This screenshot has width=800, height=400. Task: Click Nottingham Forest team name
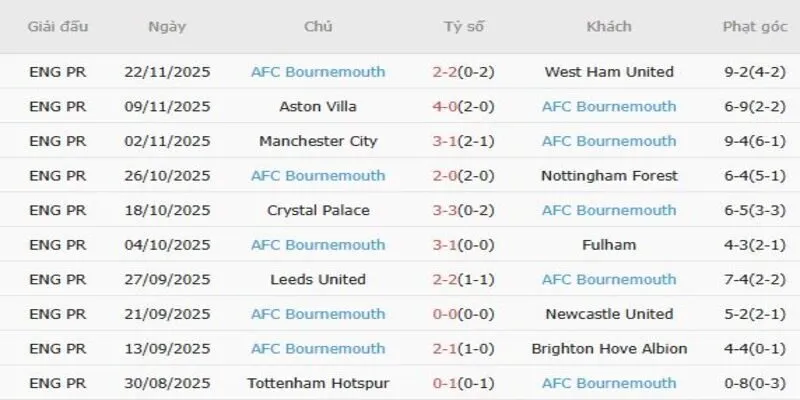[x=609, y=176]
